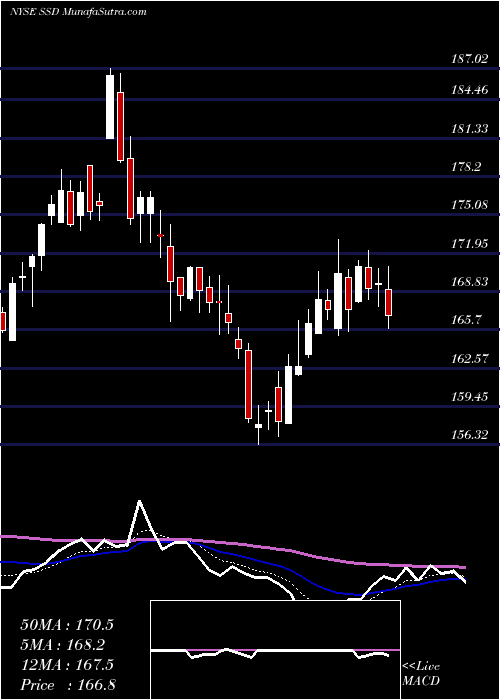Select the 159.45 price level label
Image resolution: width=500 pixels, height=700 pixels.
pyautogui.click(x=469, y=396)
